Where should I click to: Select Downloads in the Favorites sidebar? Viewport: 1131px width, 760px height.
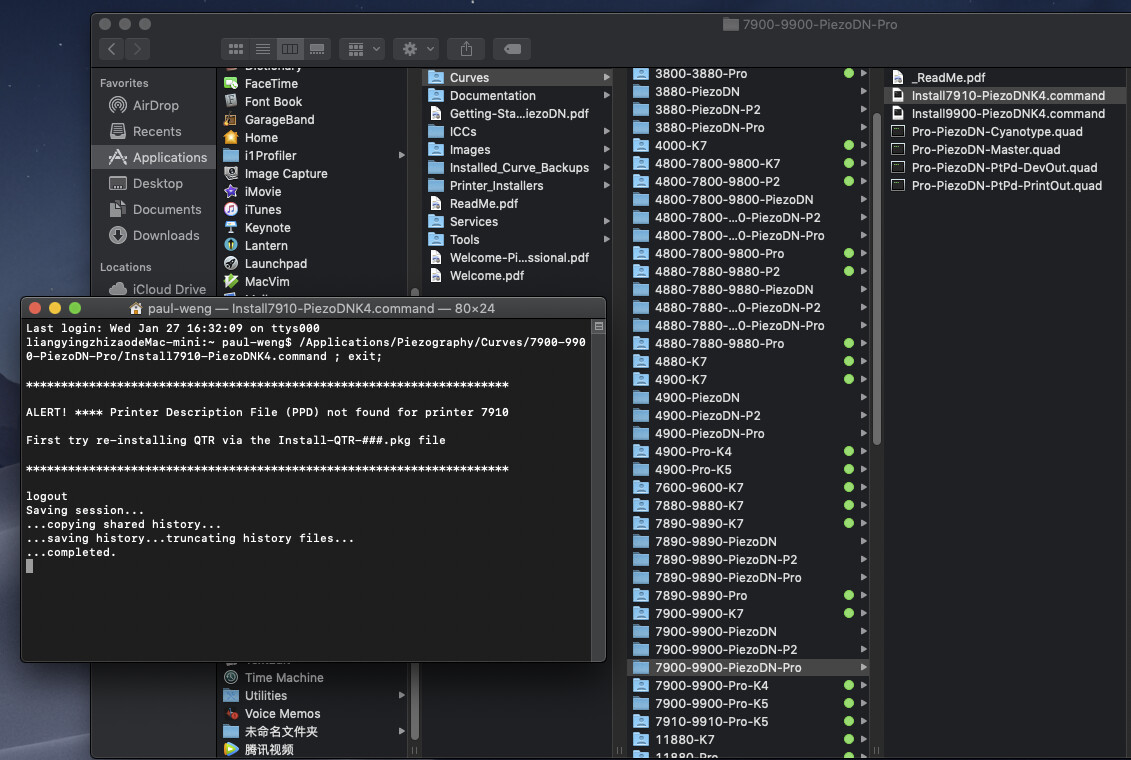165,235
